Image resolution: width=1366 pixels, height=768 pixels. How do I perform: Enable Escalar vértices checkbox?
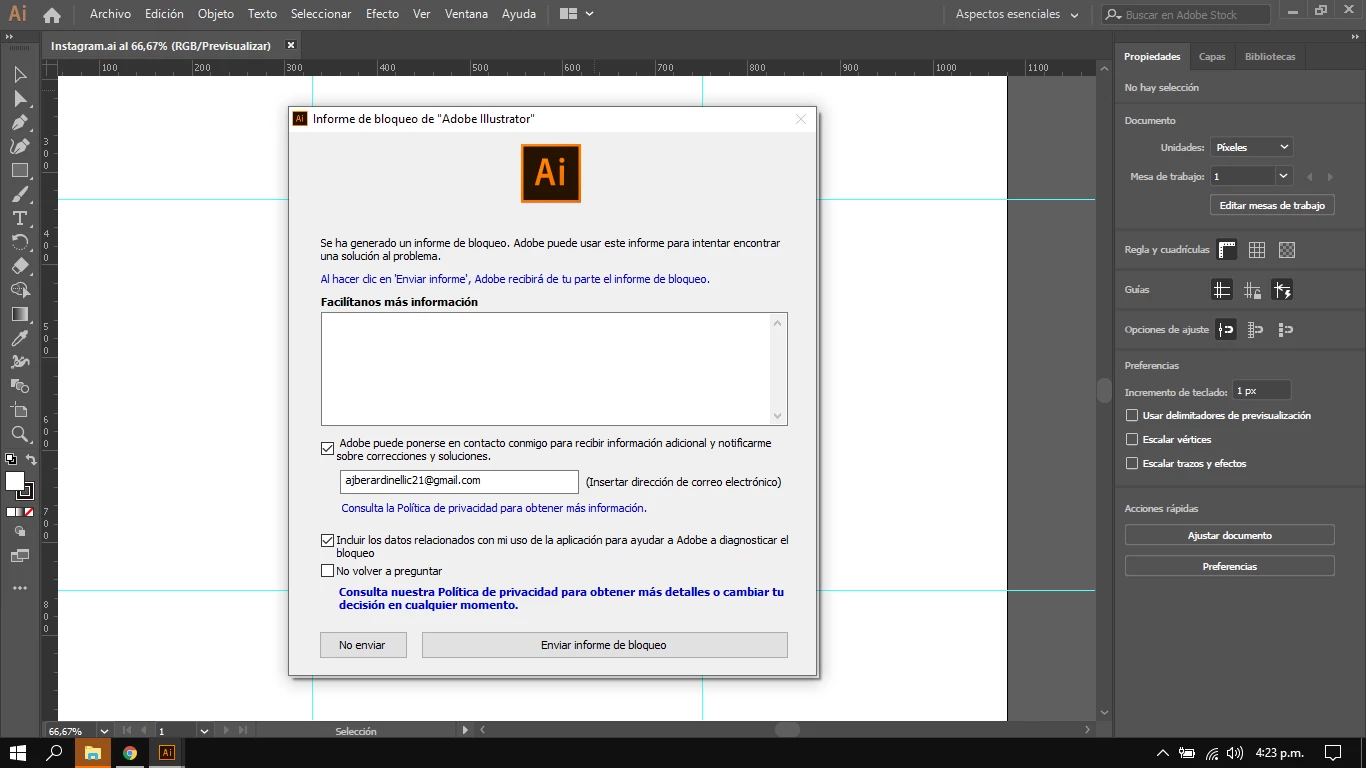coord(1132,439)
